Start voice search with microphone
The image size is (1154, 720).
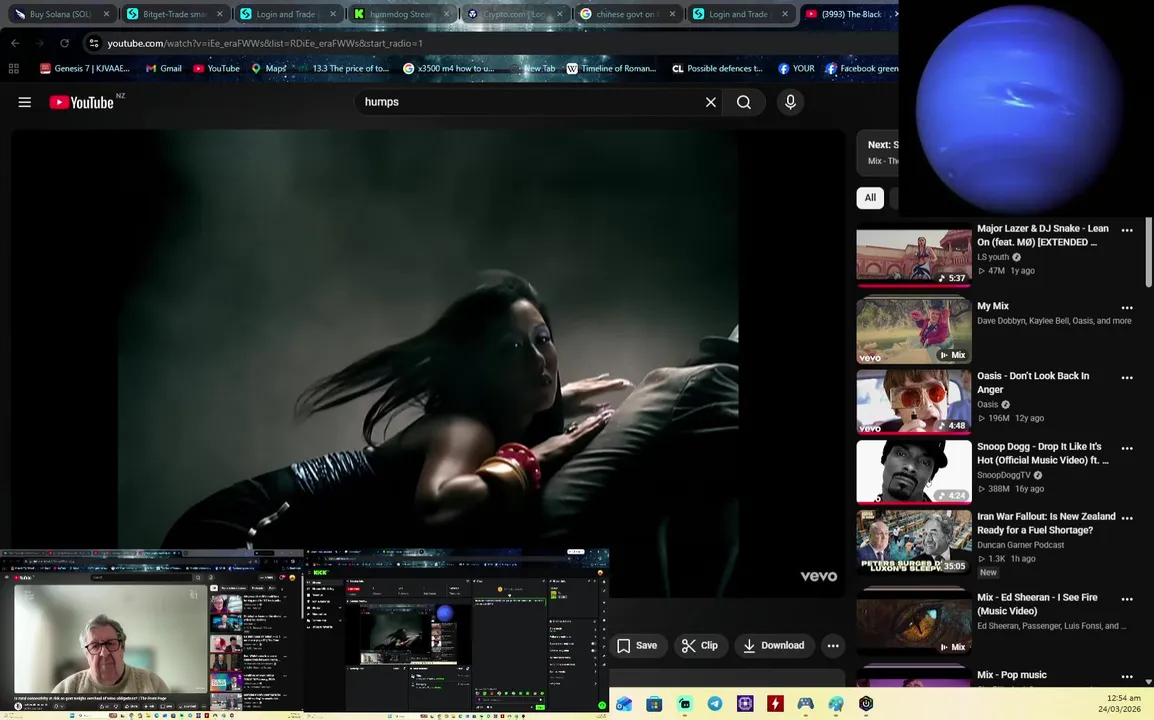tap(790, 102)
